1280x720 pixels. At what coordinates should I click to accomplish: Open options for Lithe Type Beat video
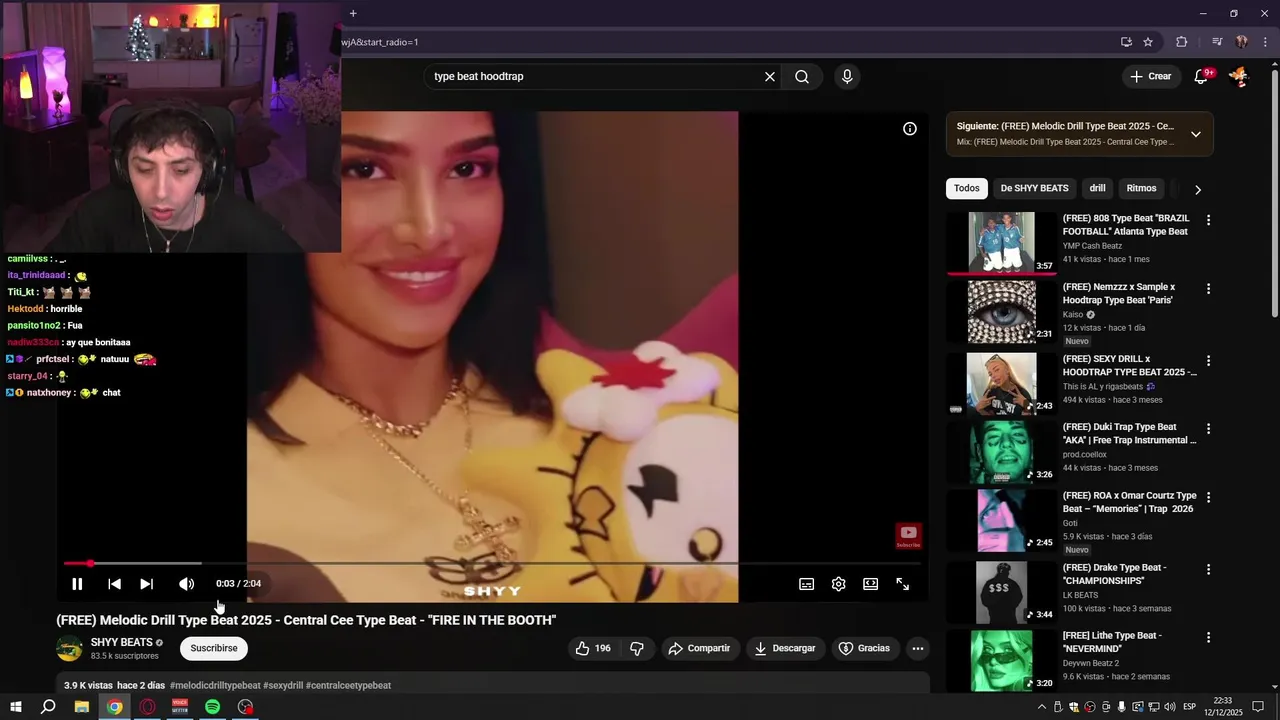[1208, 637]
